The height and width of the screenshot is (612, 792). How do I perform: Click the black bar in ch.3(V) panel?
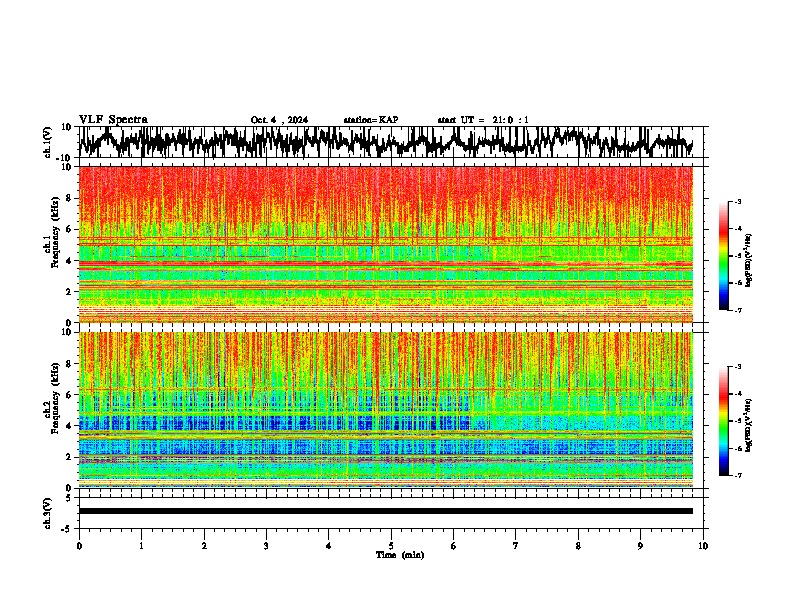[386, 511]
